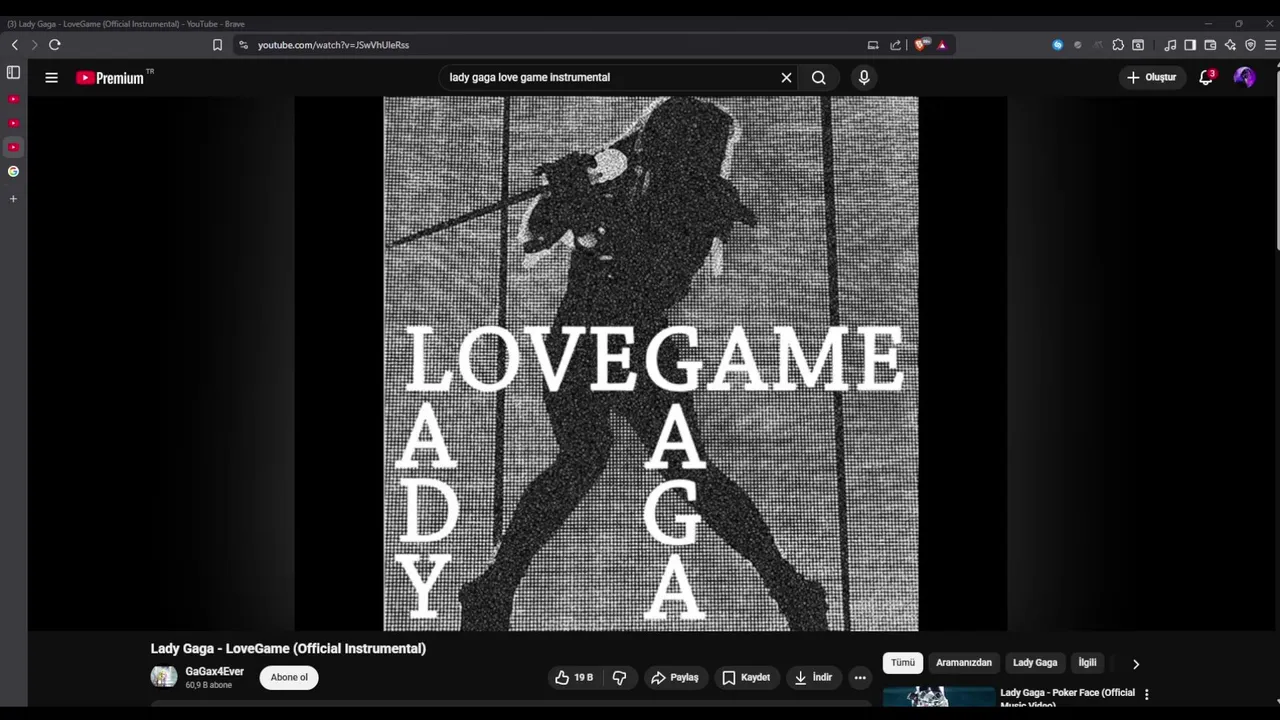Switch to the Google tab in vertical tabs
The height and width of the screenshot is (720, 1280).
pyautogui.click(x=13, y=172)
